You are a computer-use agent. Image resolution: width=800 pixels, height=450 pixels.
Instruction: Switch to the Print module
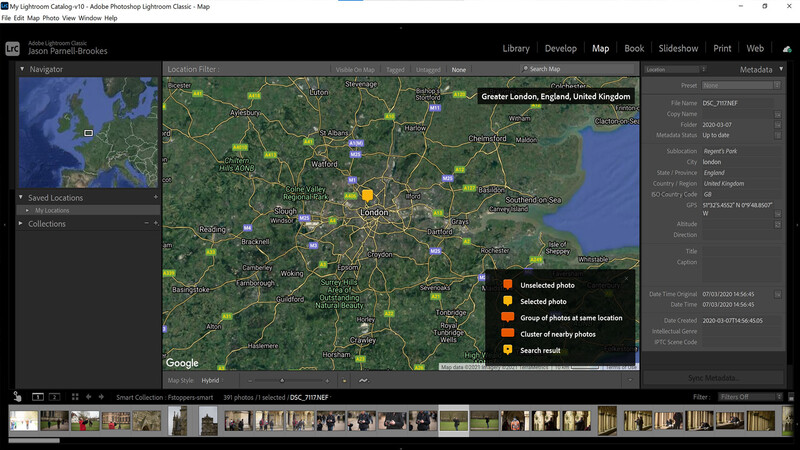[722, 48]
